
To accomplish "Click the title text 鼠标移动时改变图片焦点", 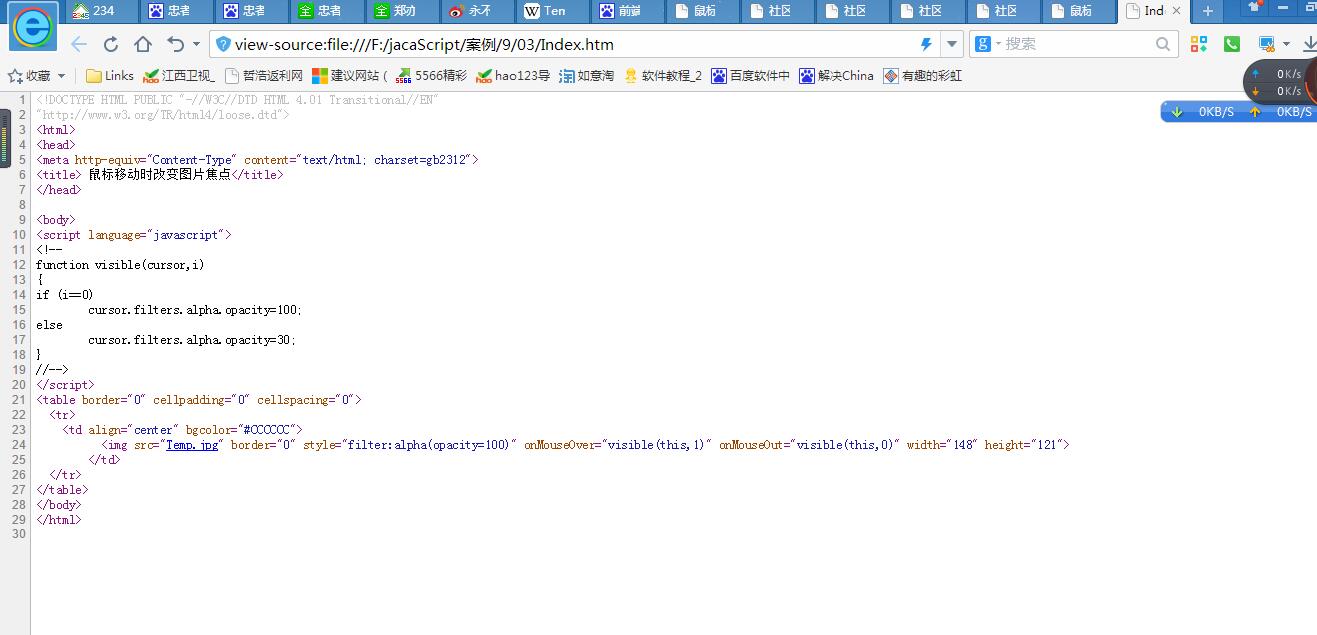I will (x=160, y=174).
